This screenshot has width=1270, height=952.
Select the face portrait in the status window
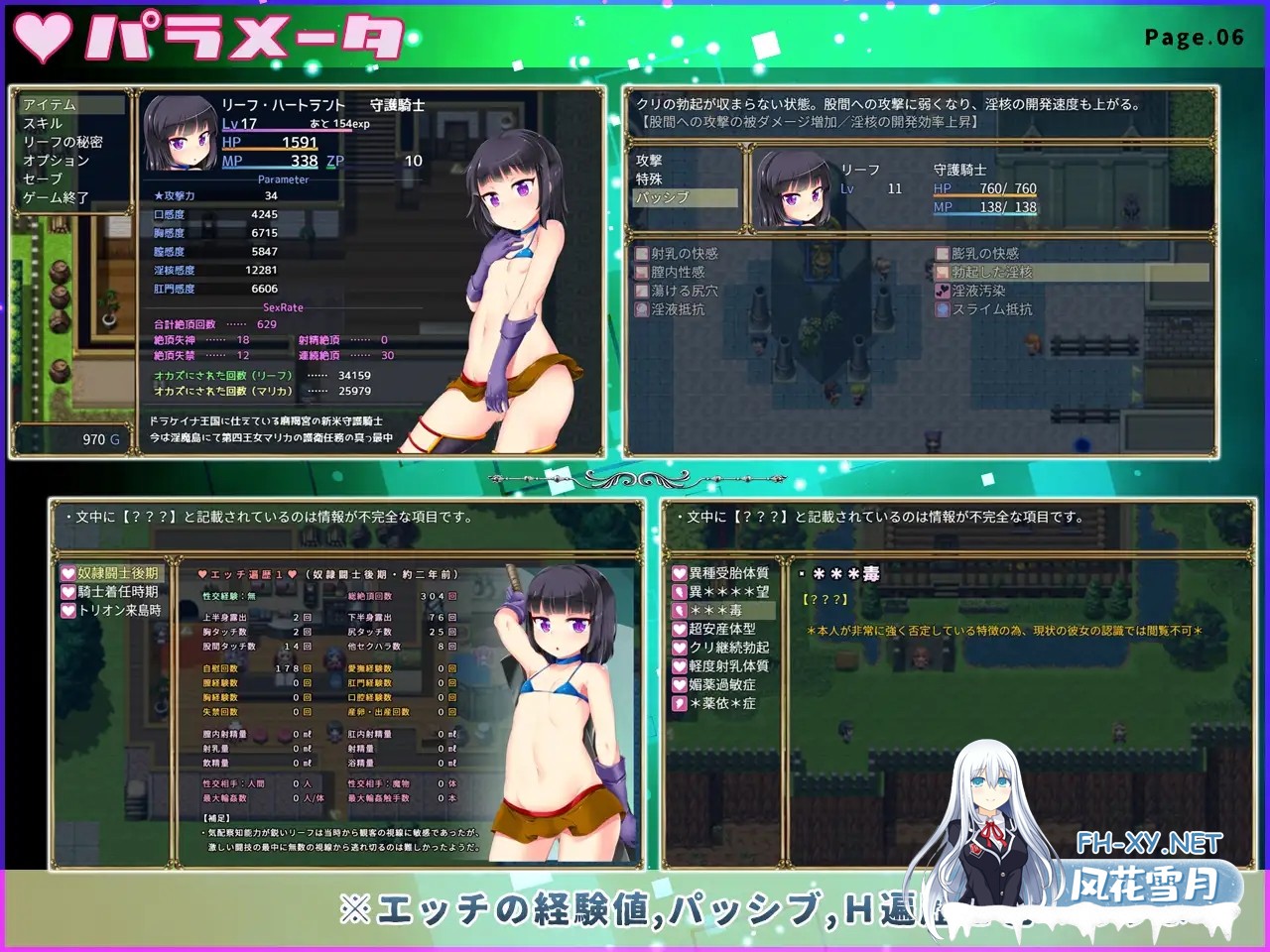[x=180, y=134]
